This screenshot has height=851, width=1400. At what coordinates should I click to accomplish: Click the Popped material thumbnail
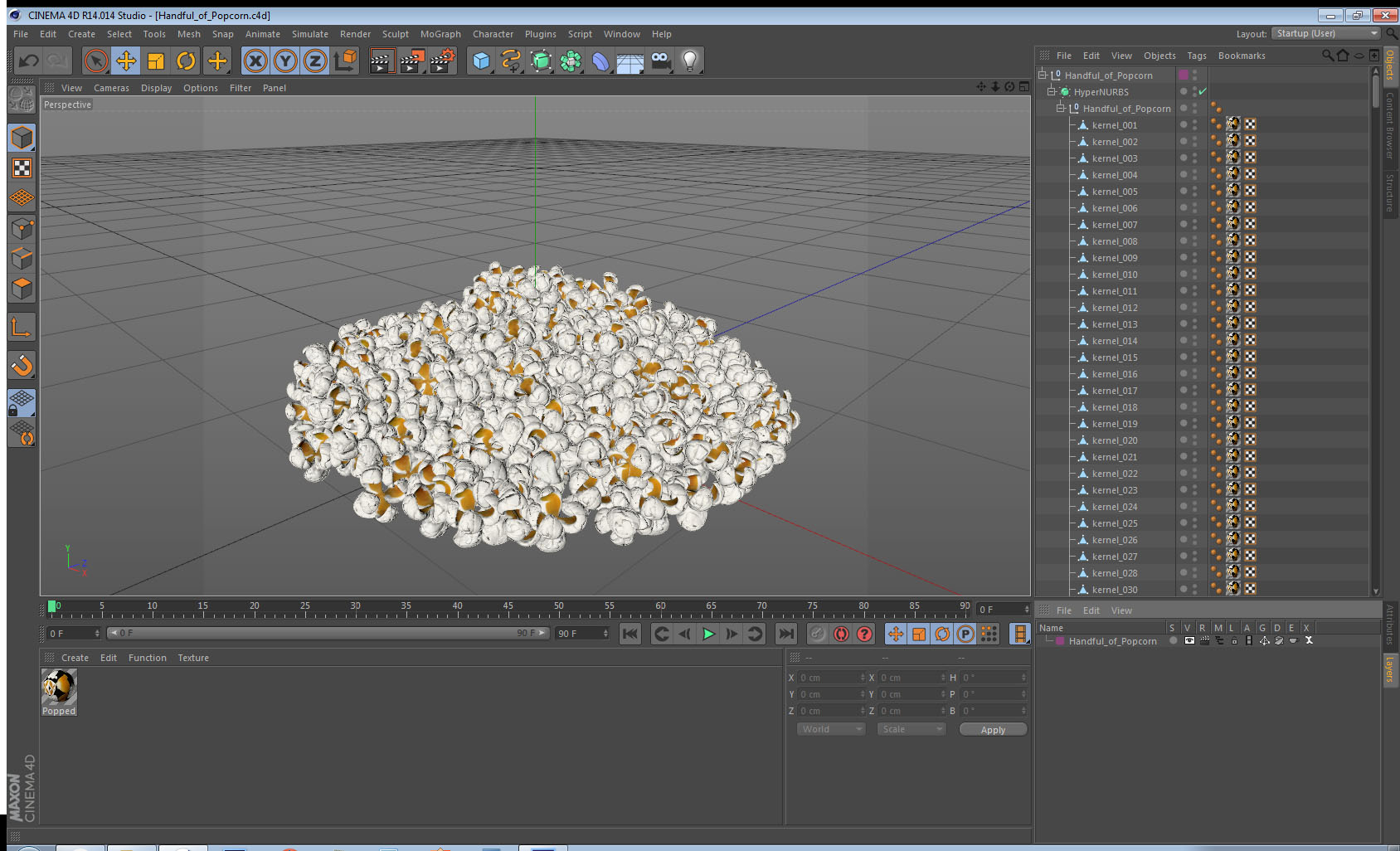59,687
